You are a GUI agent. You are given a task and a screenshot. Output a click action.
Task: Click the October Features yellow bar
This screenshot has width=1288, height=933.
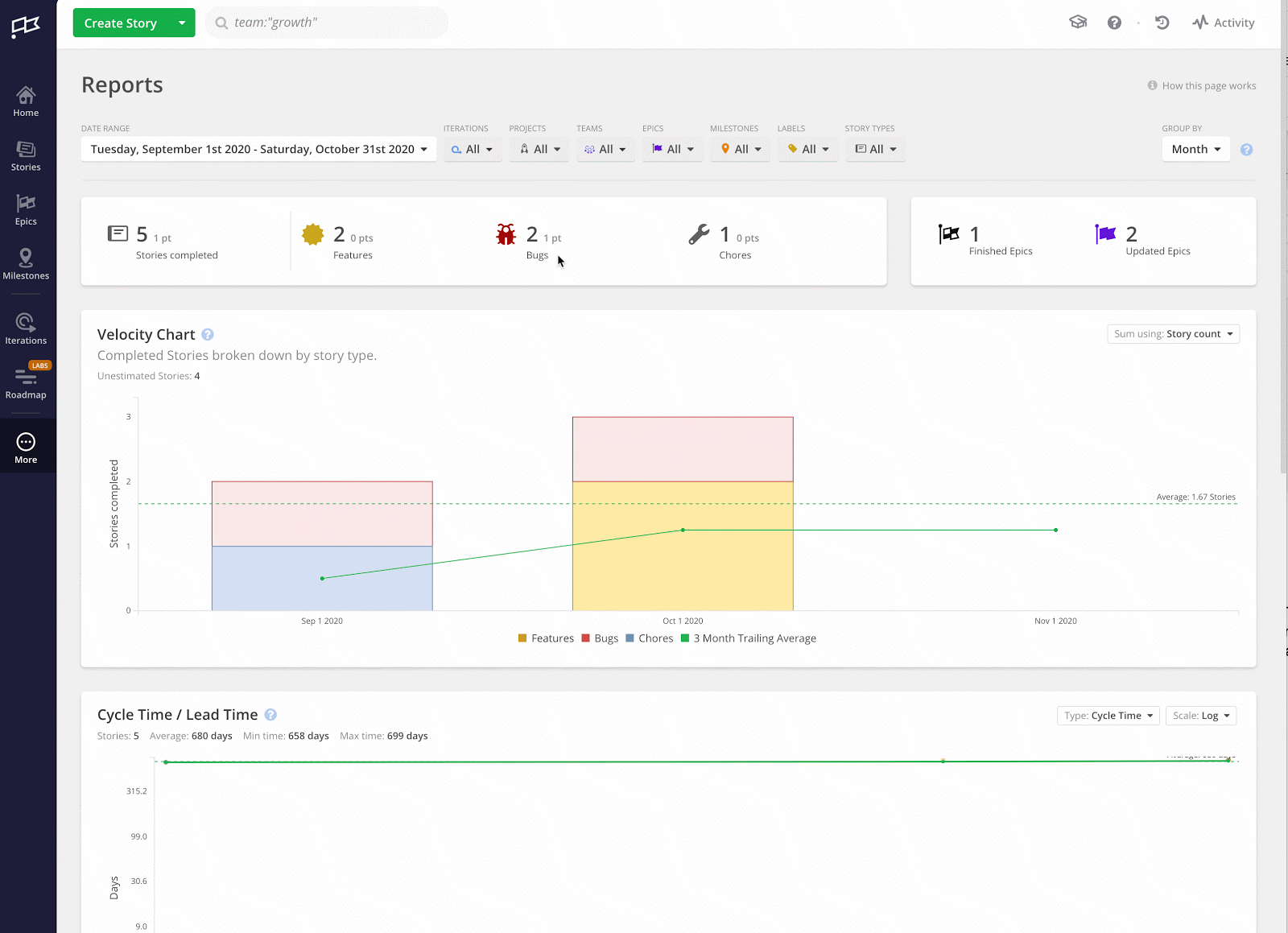point(683,546)
